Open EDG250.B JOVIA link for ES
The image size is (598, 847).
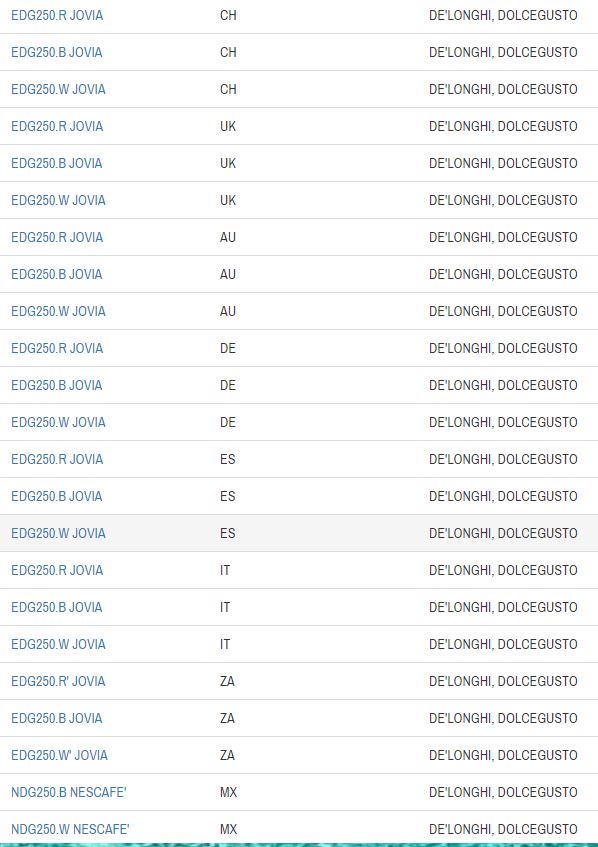tap(56, 496)
